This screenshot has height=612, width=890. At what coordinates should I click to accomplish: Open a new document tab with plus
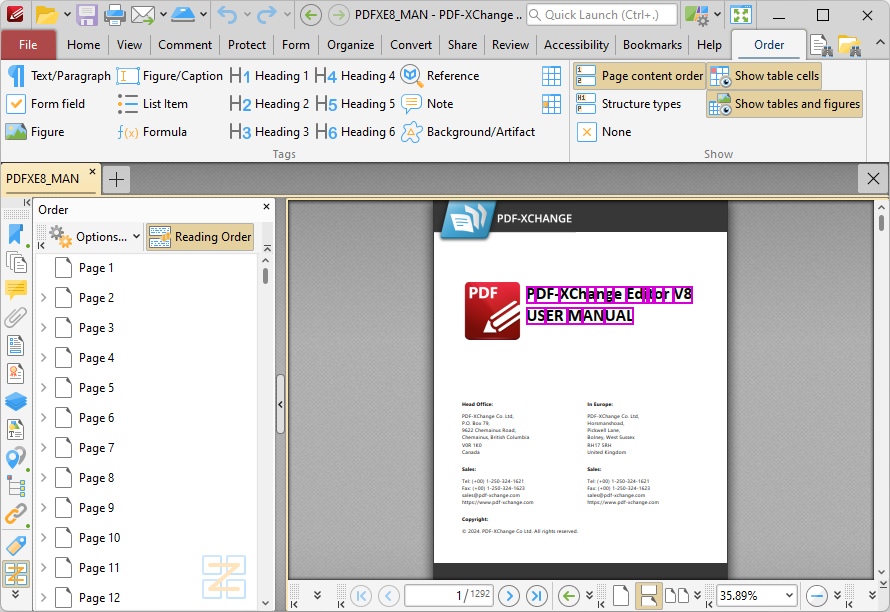click(x=116, y=180)
